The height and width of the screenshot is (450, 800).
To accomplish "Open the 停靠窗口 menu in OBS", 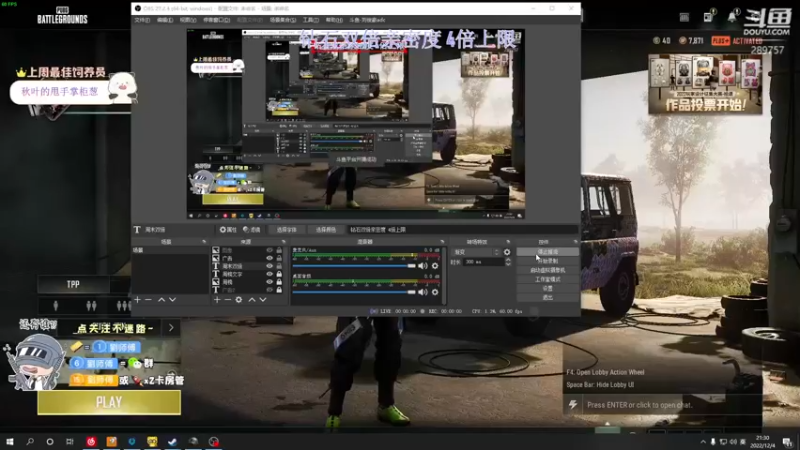I will pyautogui.click(x=216, y=20).
